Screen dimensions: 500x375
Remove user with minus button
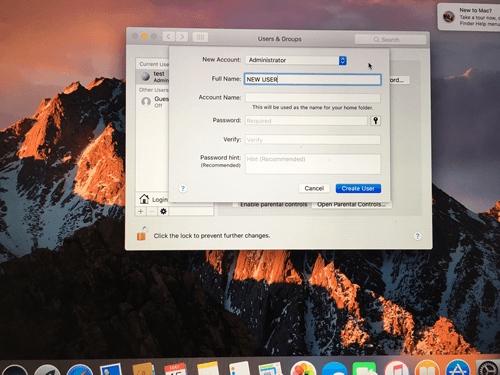[x=152, y=211]
